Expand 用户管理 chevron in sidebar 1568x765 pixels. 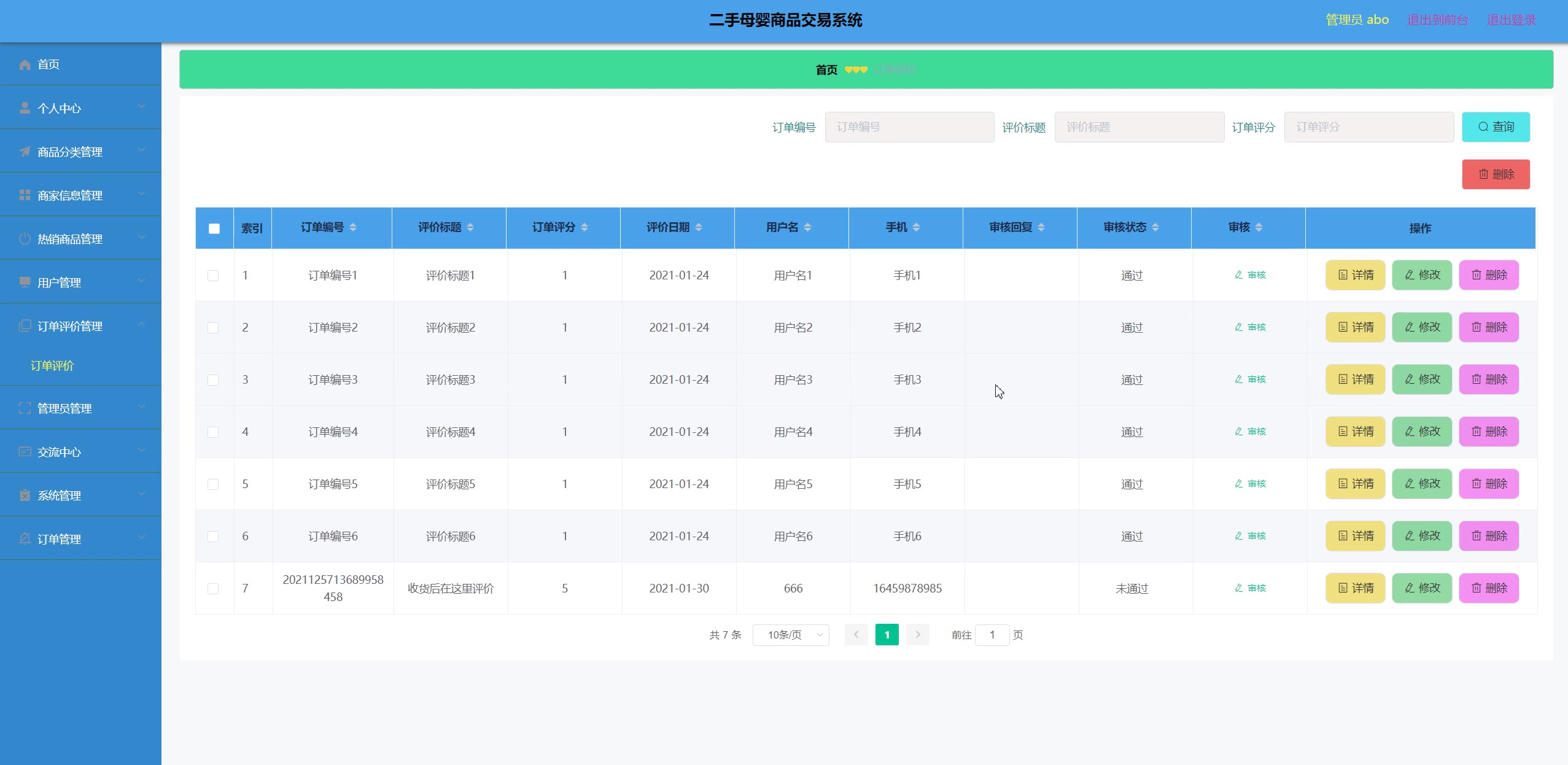(142, 281)
